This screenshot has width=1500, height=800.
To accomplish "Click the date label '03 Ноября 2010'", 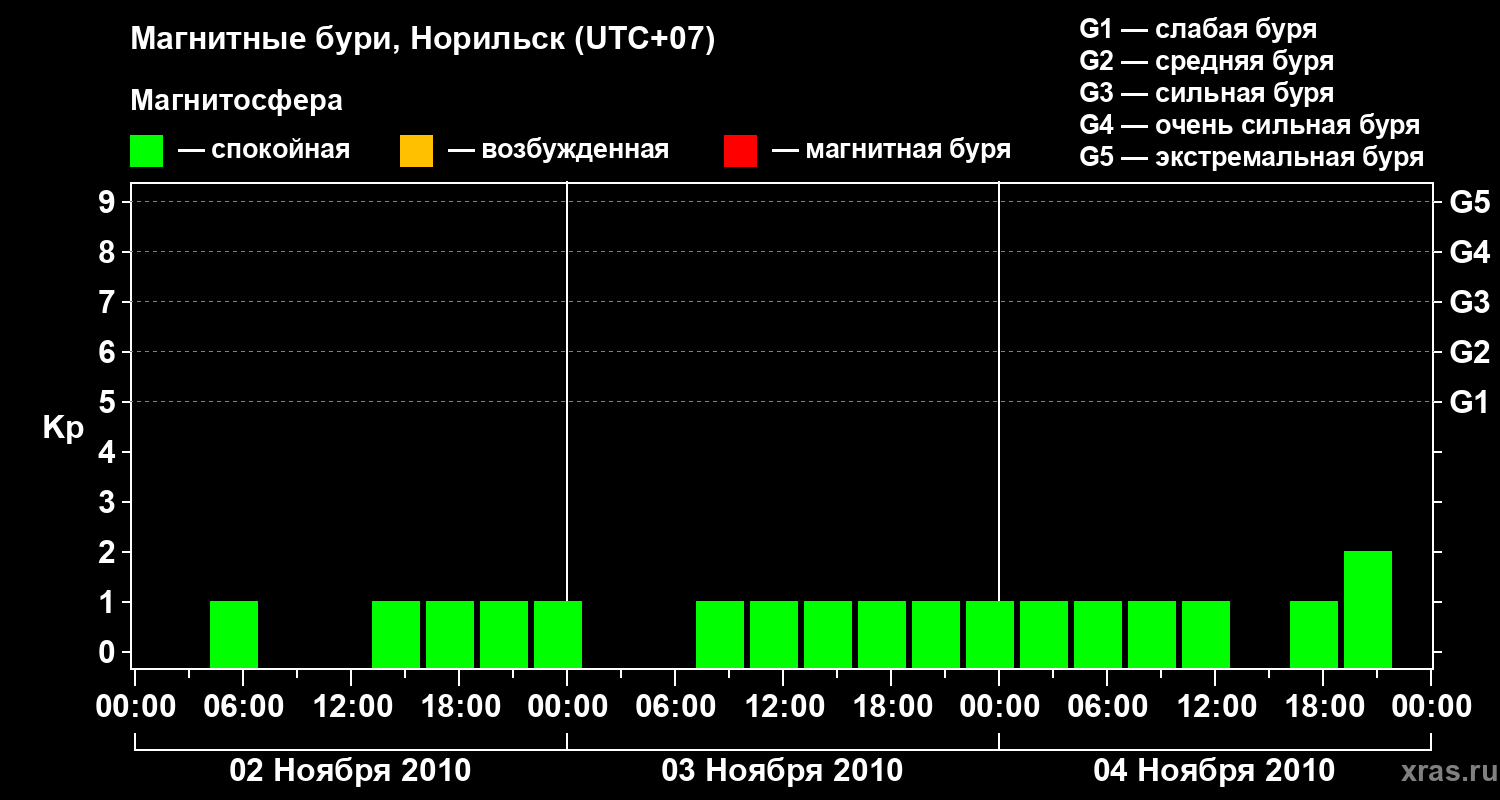I will [x=782, y=770].
